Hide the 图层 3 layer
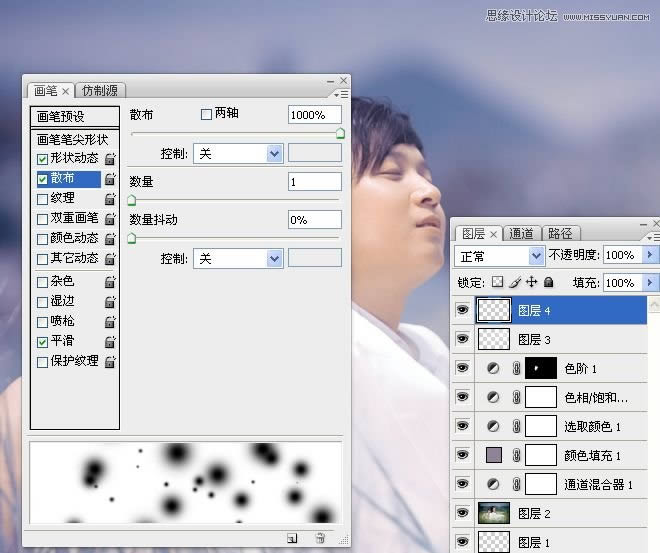Image resolution: width=660 pixels, height=553 pixels. pos(463,339)
